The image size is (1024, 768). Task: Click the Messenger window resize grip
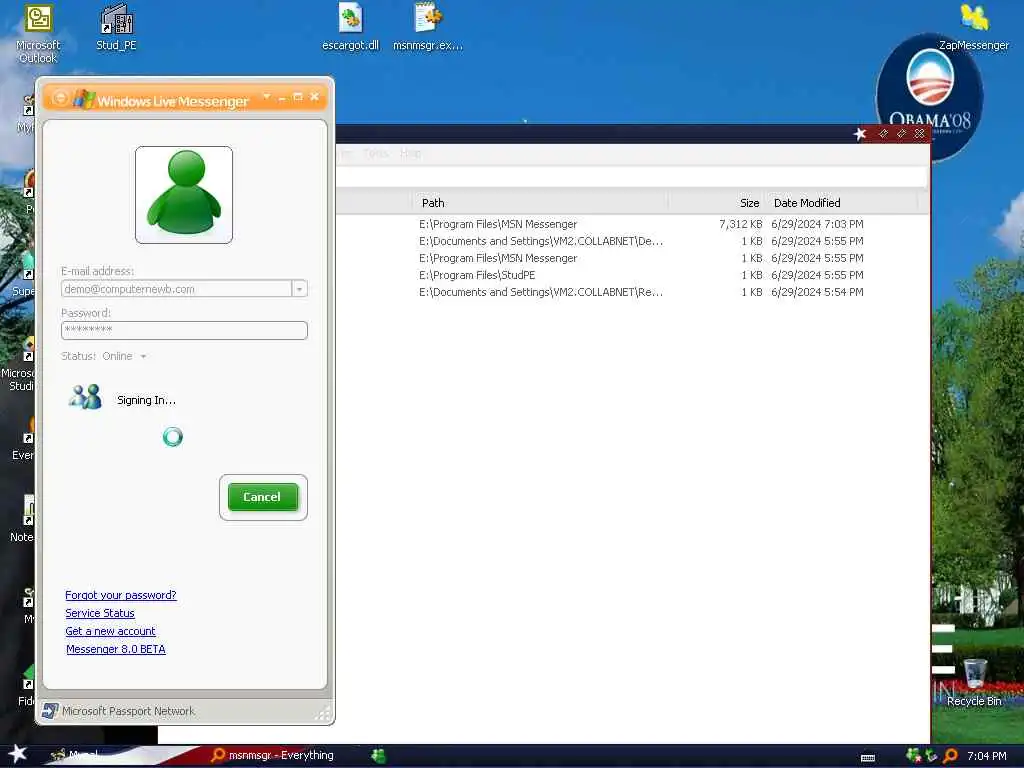click(x=323, y=713)
